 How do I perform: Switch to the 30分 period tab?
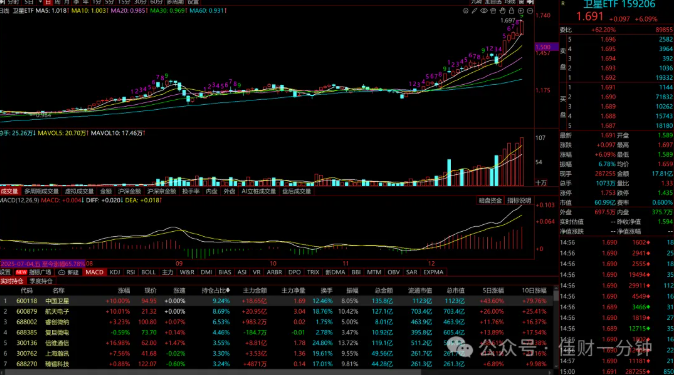140,2
